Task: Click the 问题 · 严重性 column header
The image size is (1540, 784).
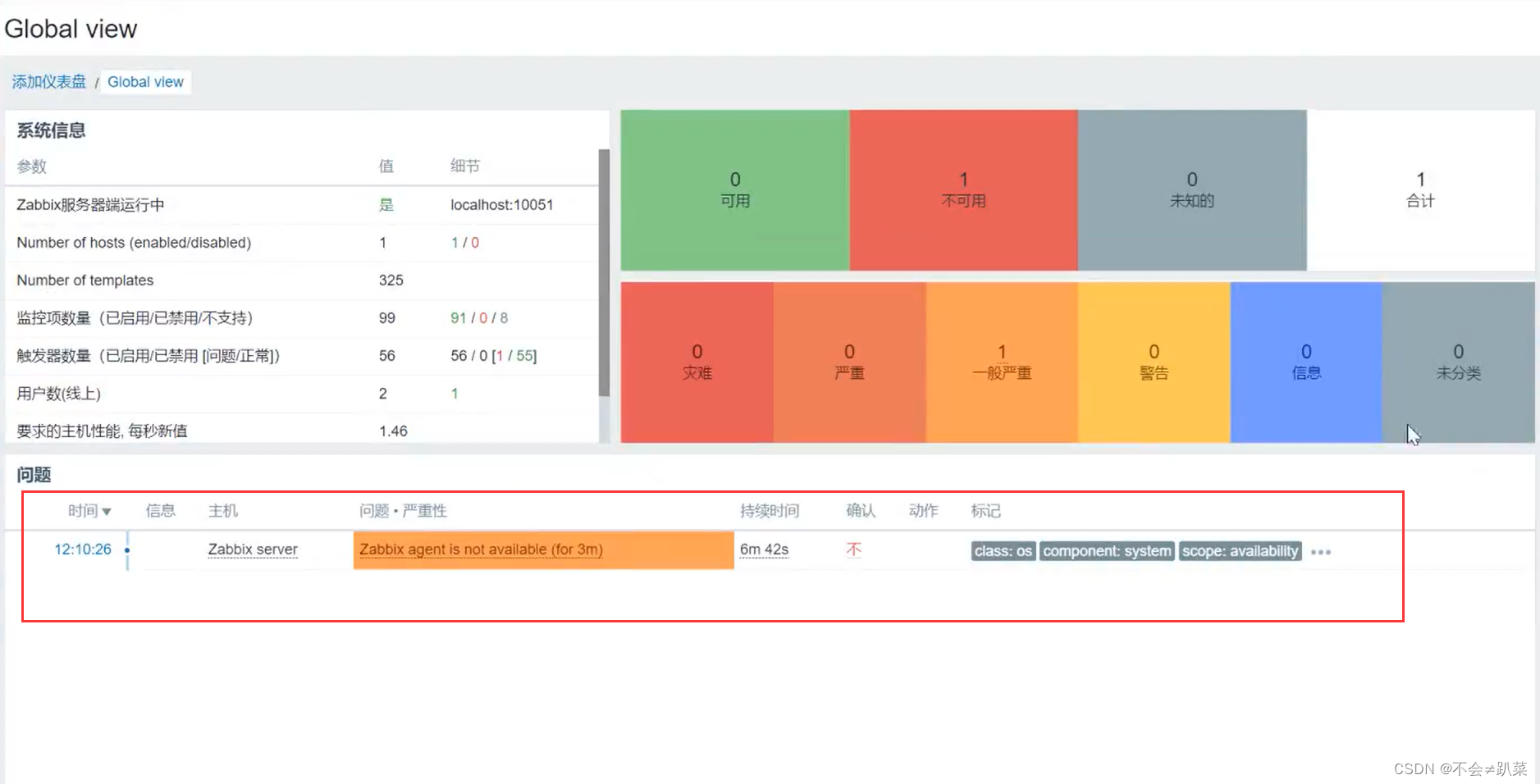Action: 403,511
